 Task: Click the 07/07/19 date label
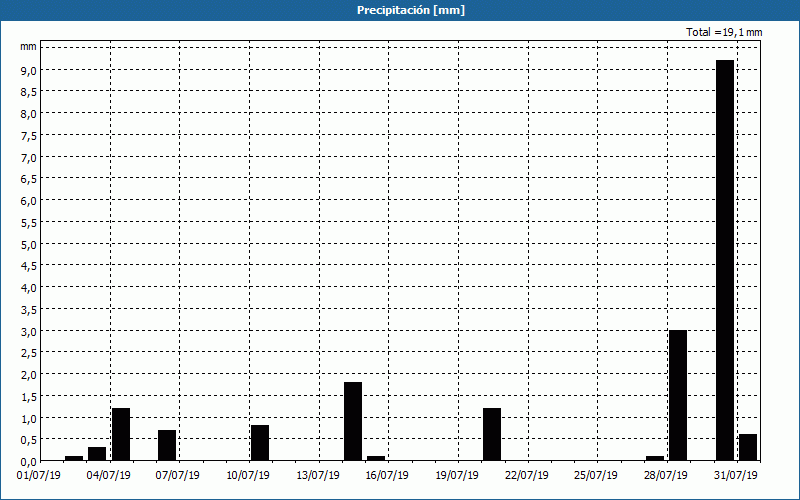click(x=178, y=476)
